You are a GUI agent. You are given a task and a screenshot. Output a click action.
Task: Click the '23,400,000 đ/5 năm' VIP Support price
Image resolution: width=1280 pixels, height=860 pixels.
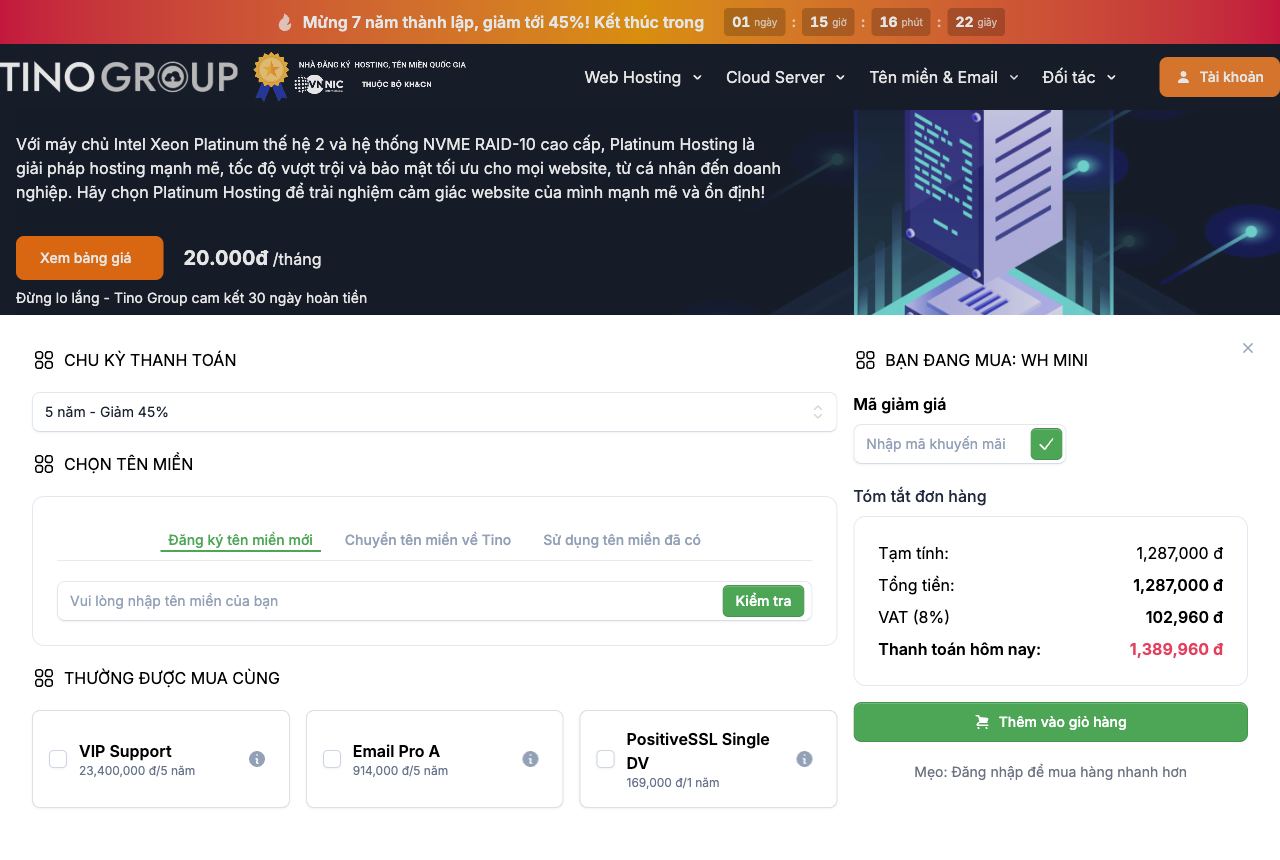tap(137, 771)
